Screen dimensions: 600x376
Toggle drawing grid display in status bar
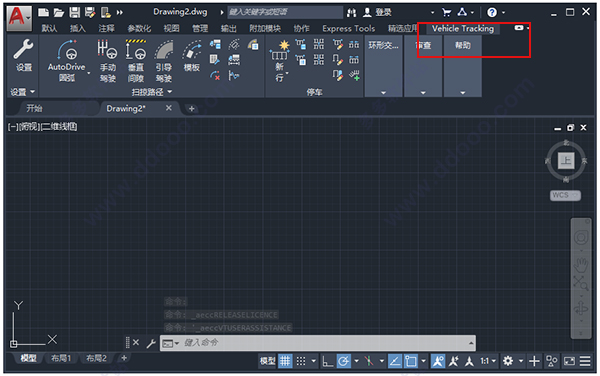pos(285,361)
